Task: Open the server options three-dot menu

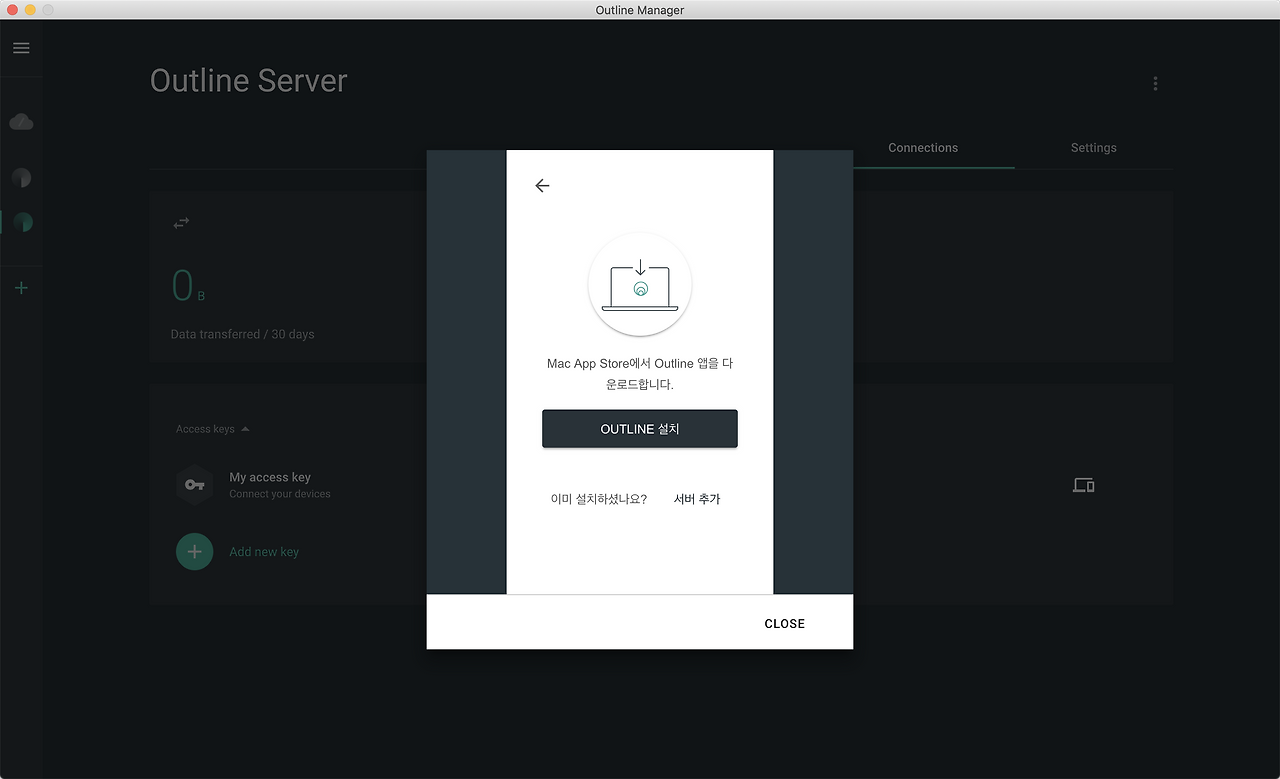Action: click(1155, 83)
